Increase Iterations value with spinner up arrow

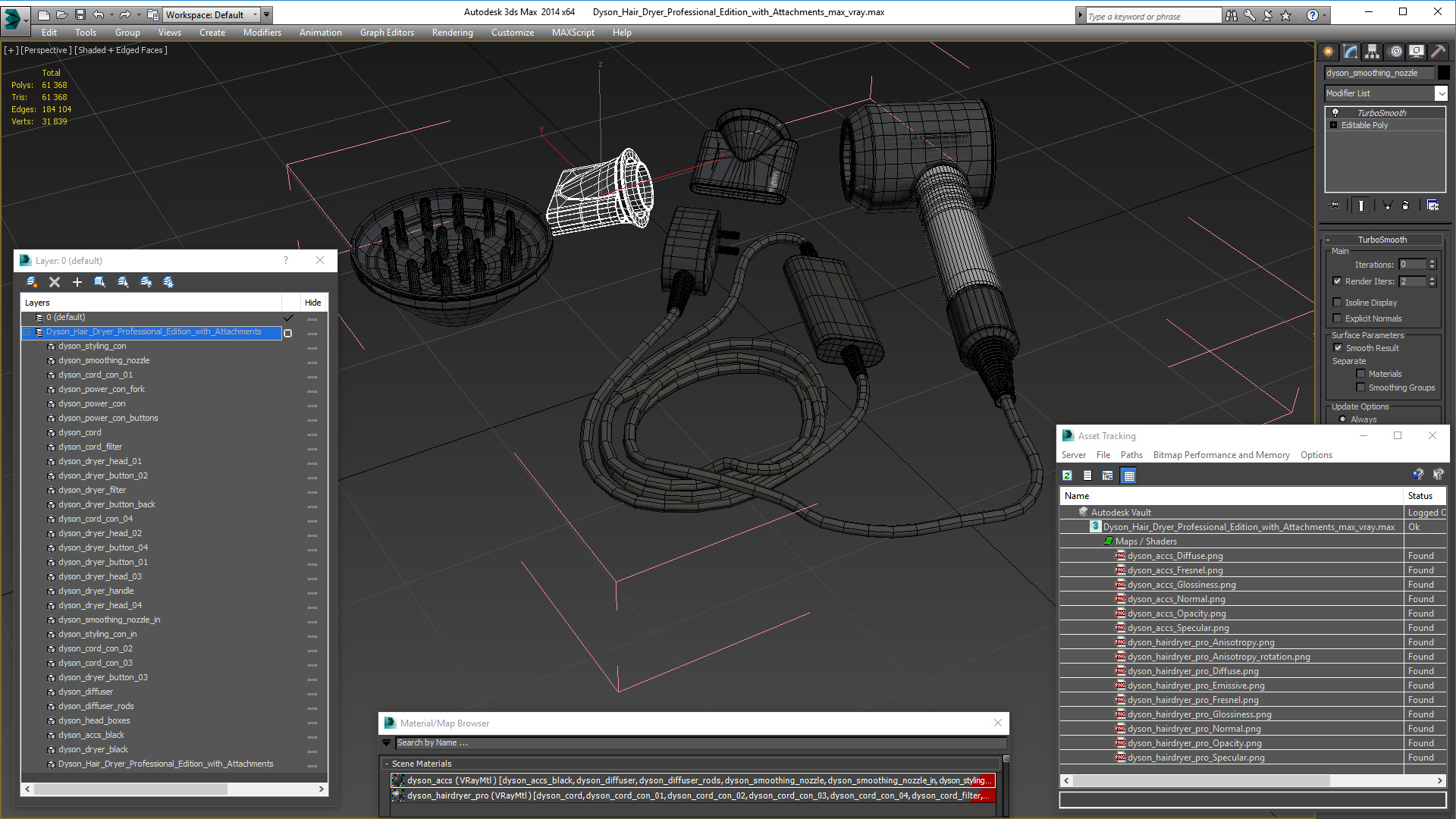click(1432, 262)
